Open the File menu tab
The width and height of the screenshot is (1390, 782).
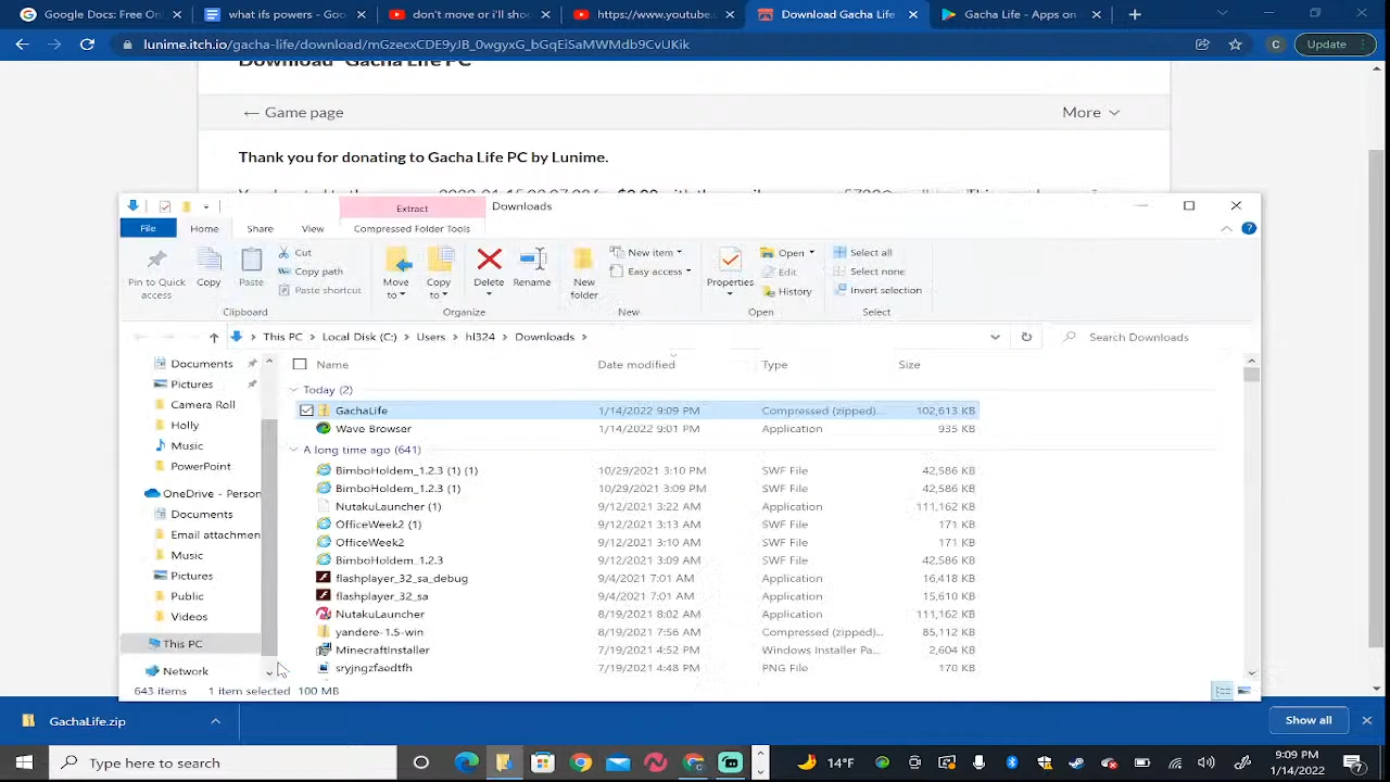pyautogui.click(x=148, y=229)
